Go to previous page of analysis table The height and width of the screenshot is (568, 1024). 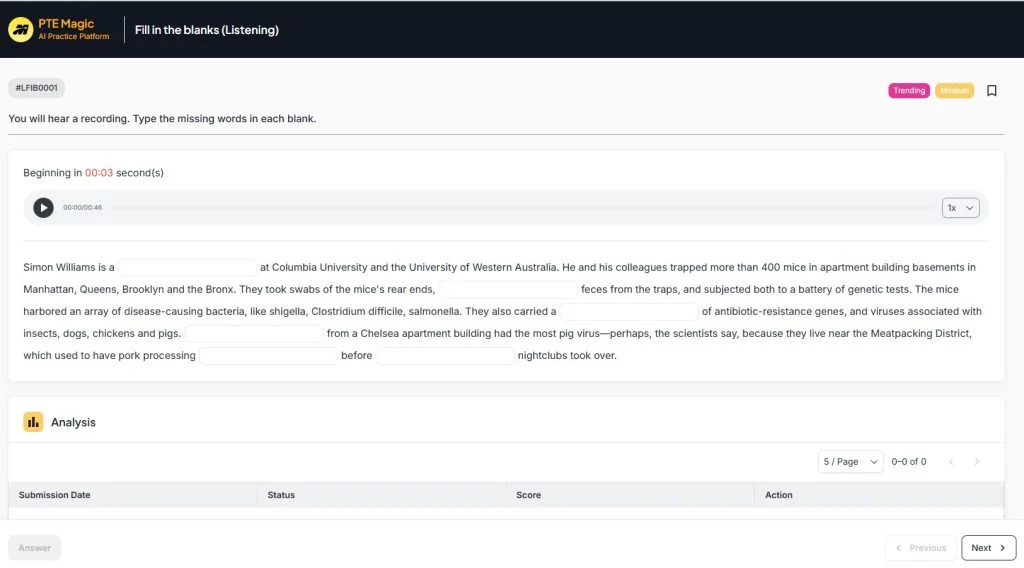951,462
